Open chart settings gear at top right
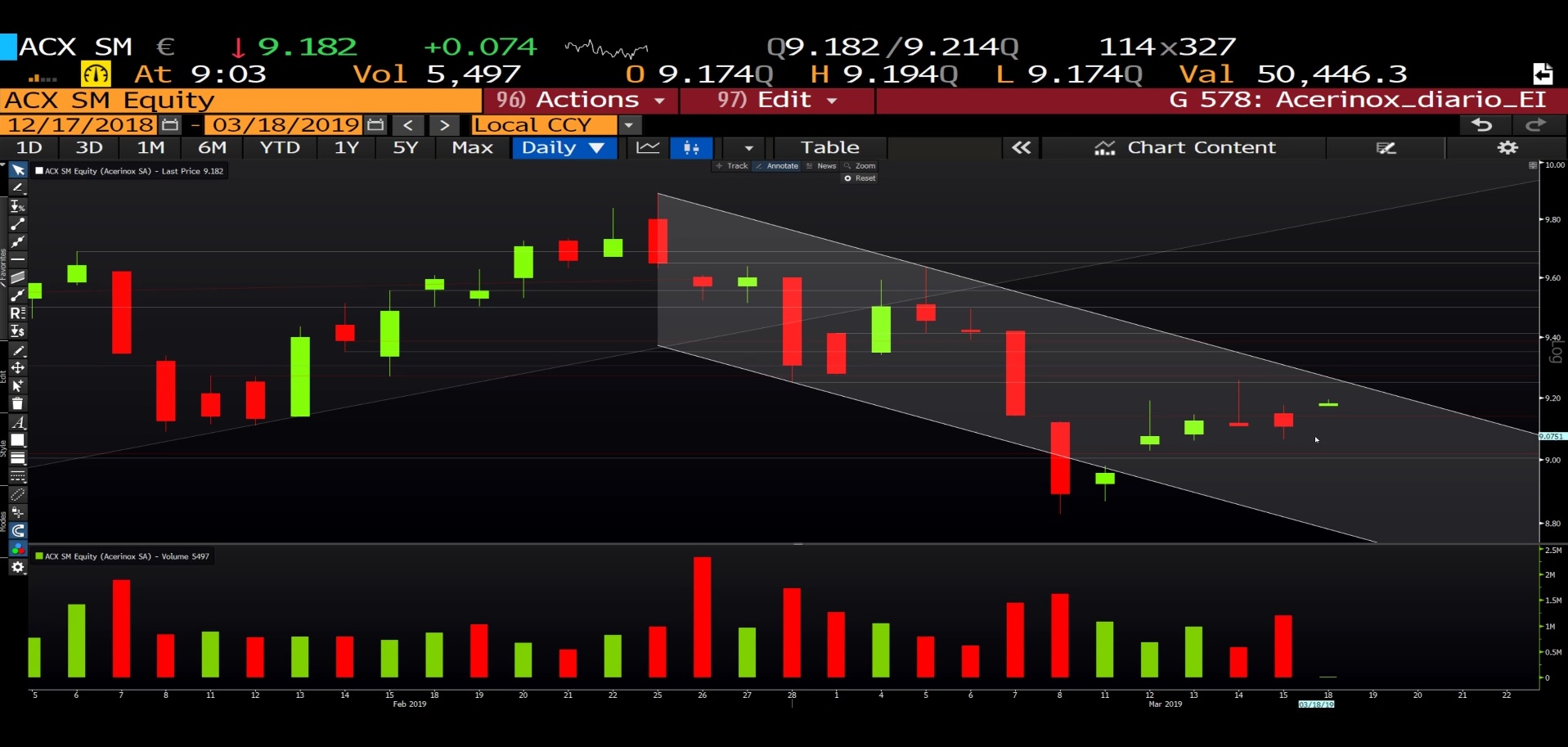 pos(1507,147)
